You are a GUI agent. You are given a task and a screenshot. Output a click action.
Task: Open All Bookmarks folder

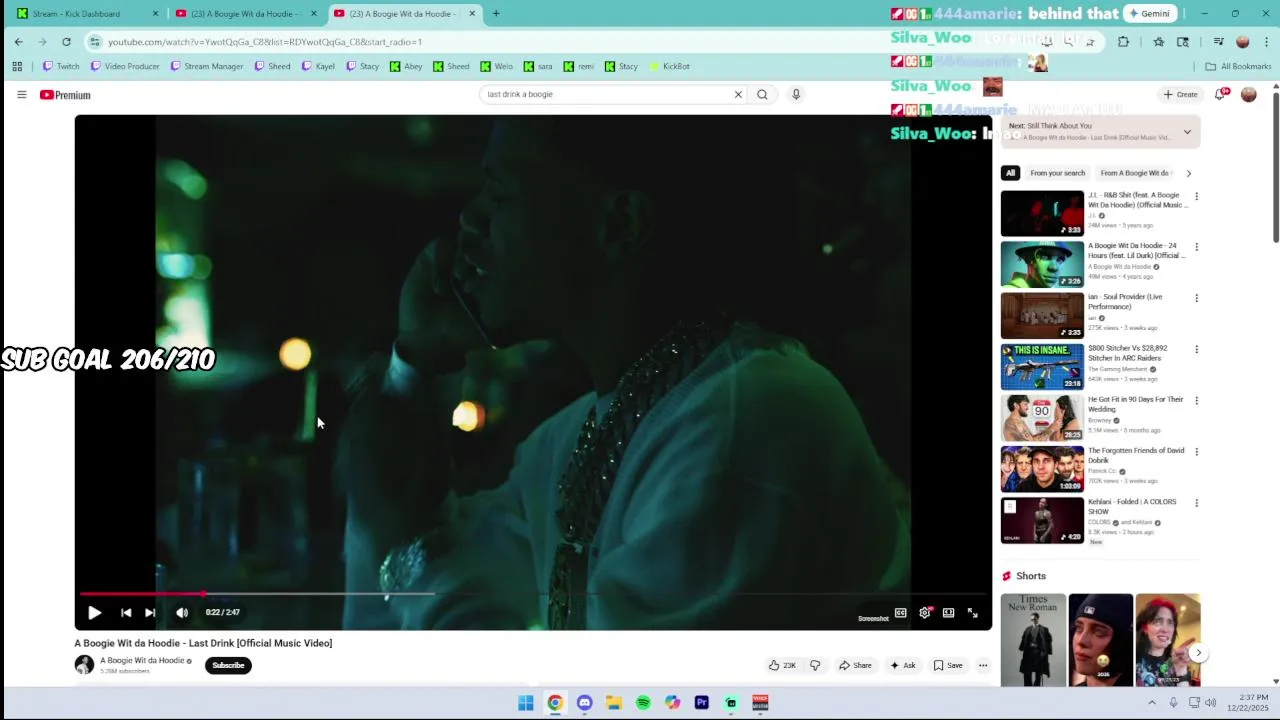(x=1238, y=66)
